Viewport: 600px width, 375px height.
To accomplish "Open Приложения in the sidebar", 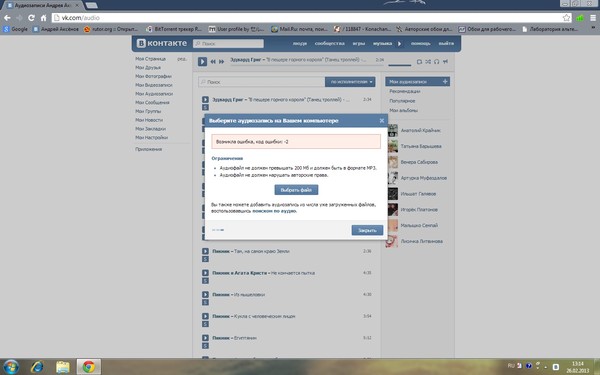I will click(148, 149).
